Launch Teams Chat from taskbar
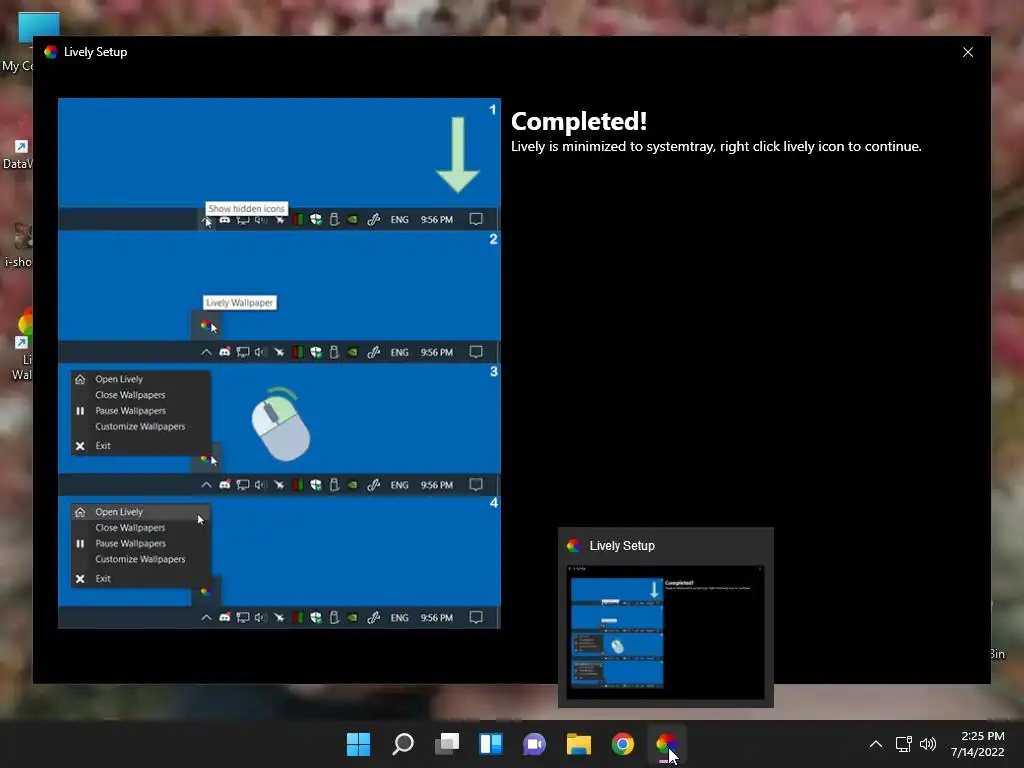1024x768 pixels. point(534,744)
